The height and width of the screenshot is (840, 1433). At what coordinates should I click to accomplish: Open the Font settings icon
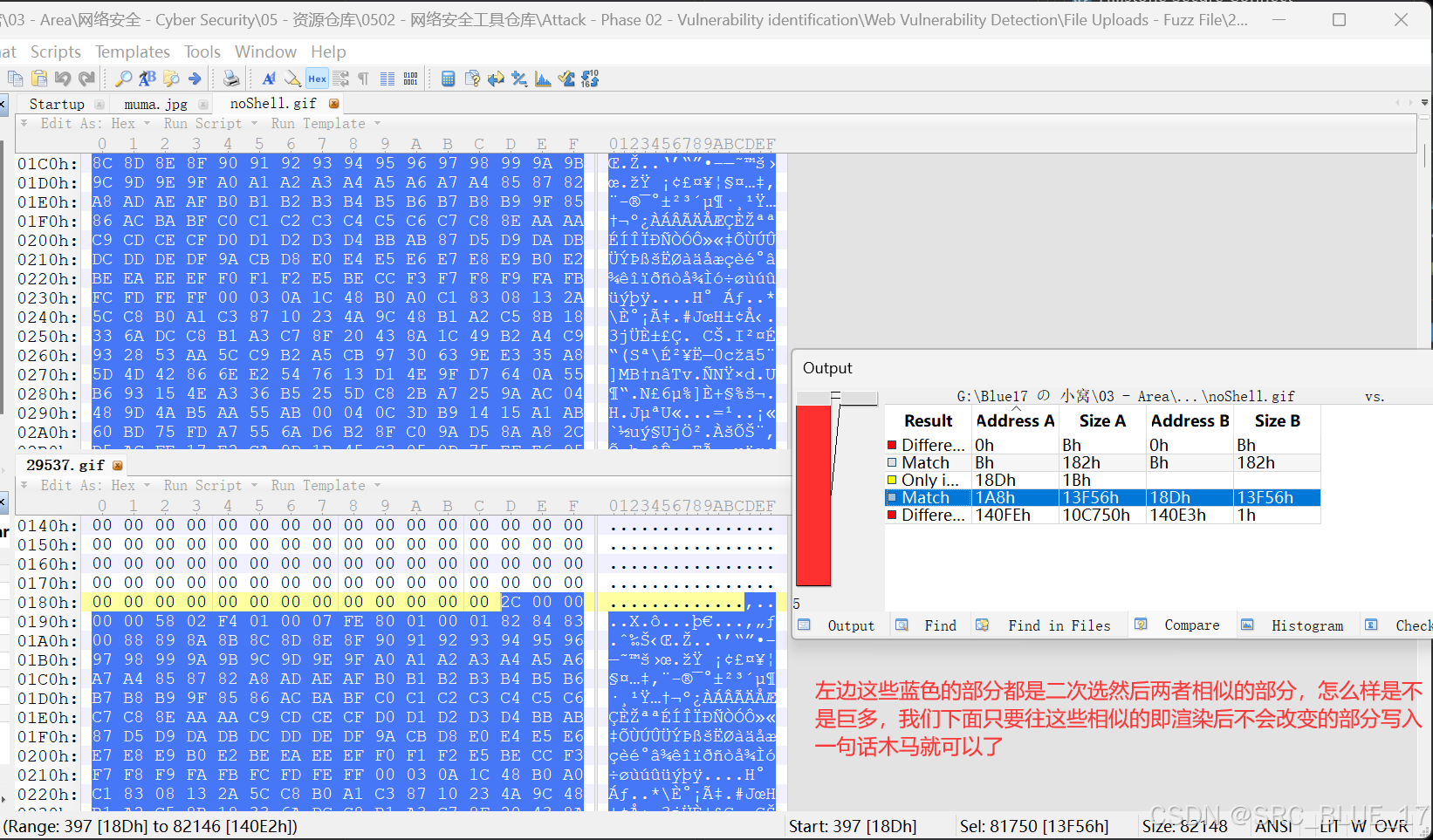pyautogui.click(x=269, y=79)
